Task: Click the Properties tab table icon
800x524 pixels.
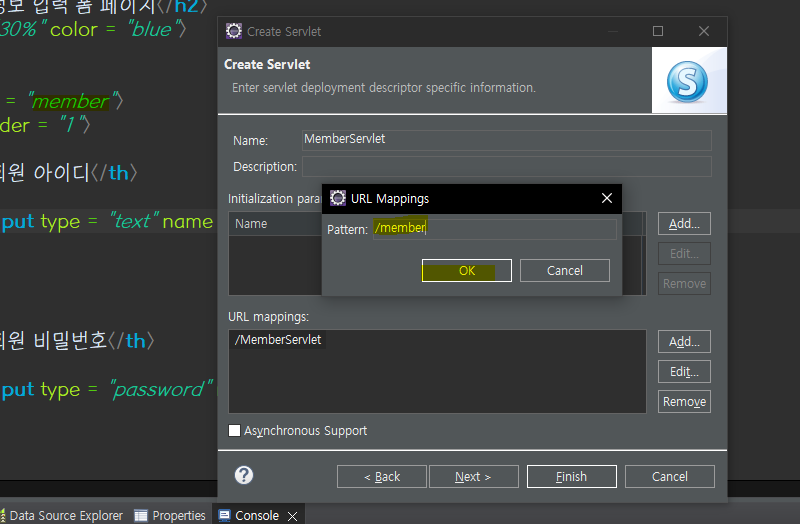Action: pos(140,515)
